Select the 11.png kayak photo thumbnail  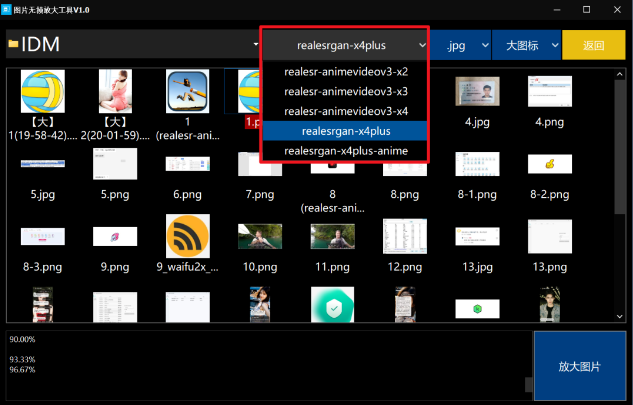tap(333, 236)
